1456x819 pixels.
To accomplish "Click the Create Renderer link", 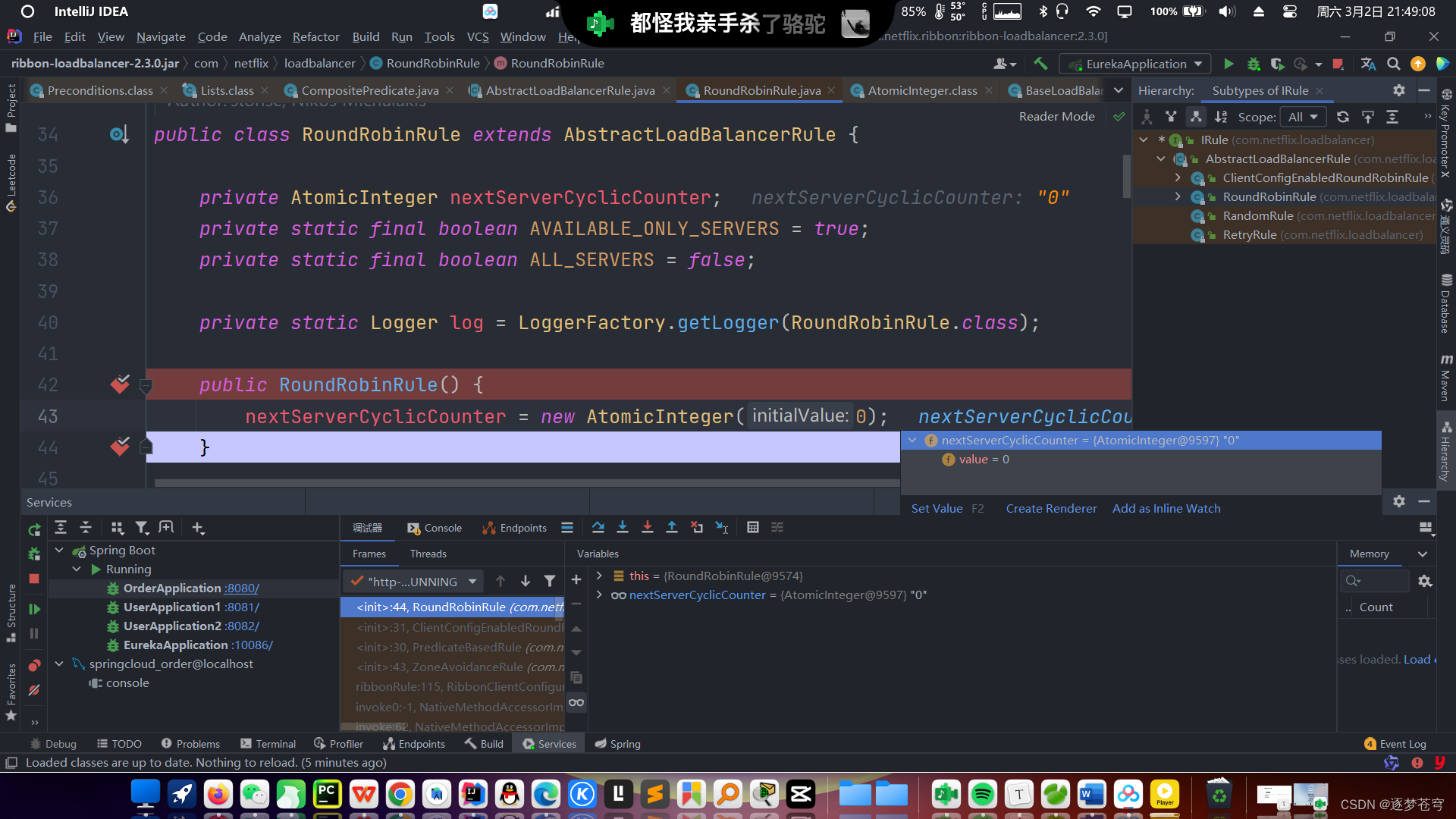I will pyautogui.click(x=1051, y=509).
